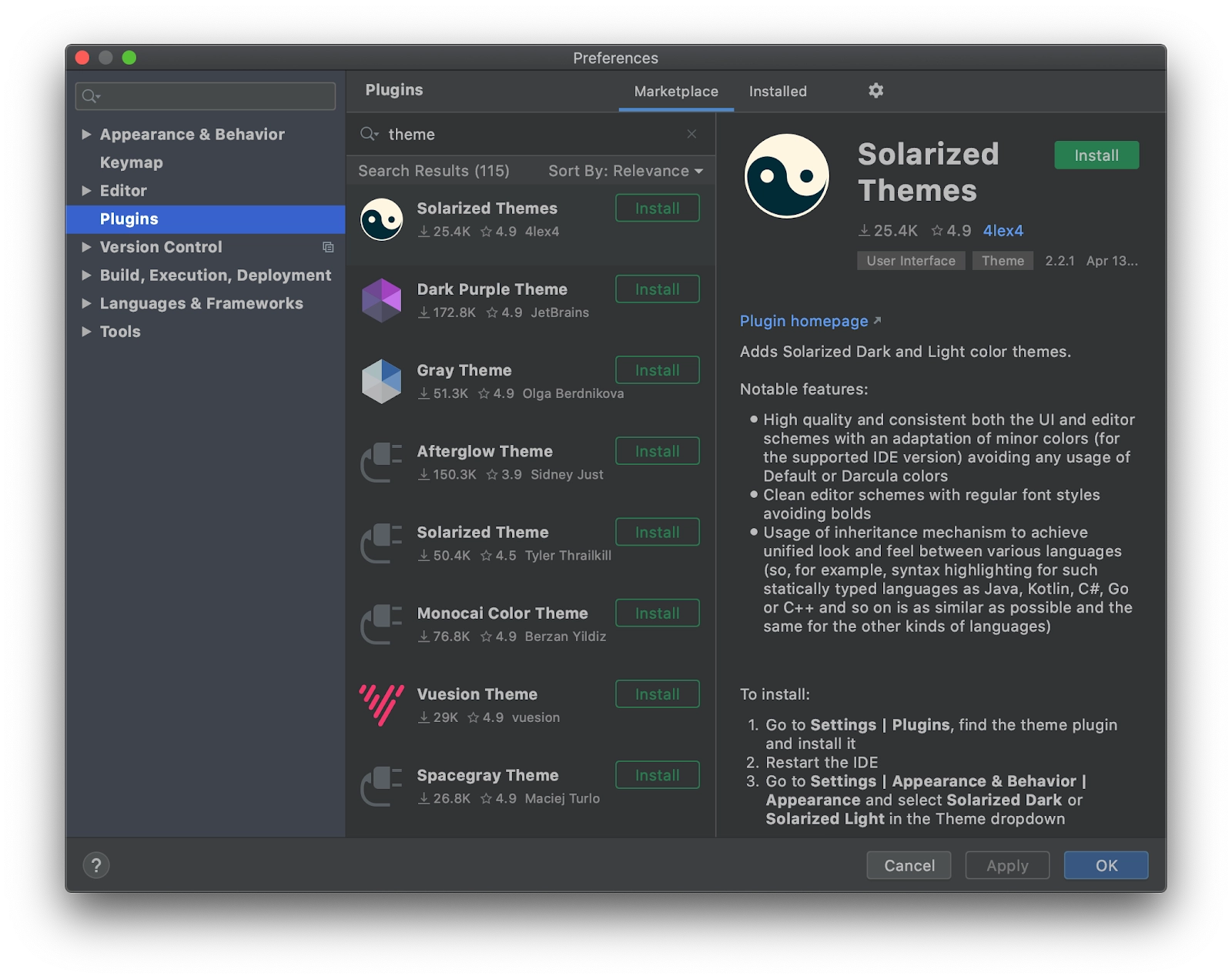Expand Build, Execution, Deployment section

(86, 275)
